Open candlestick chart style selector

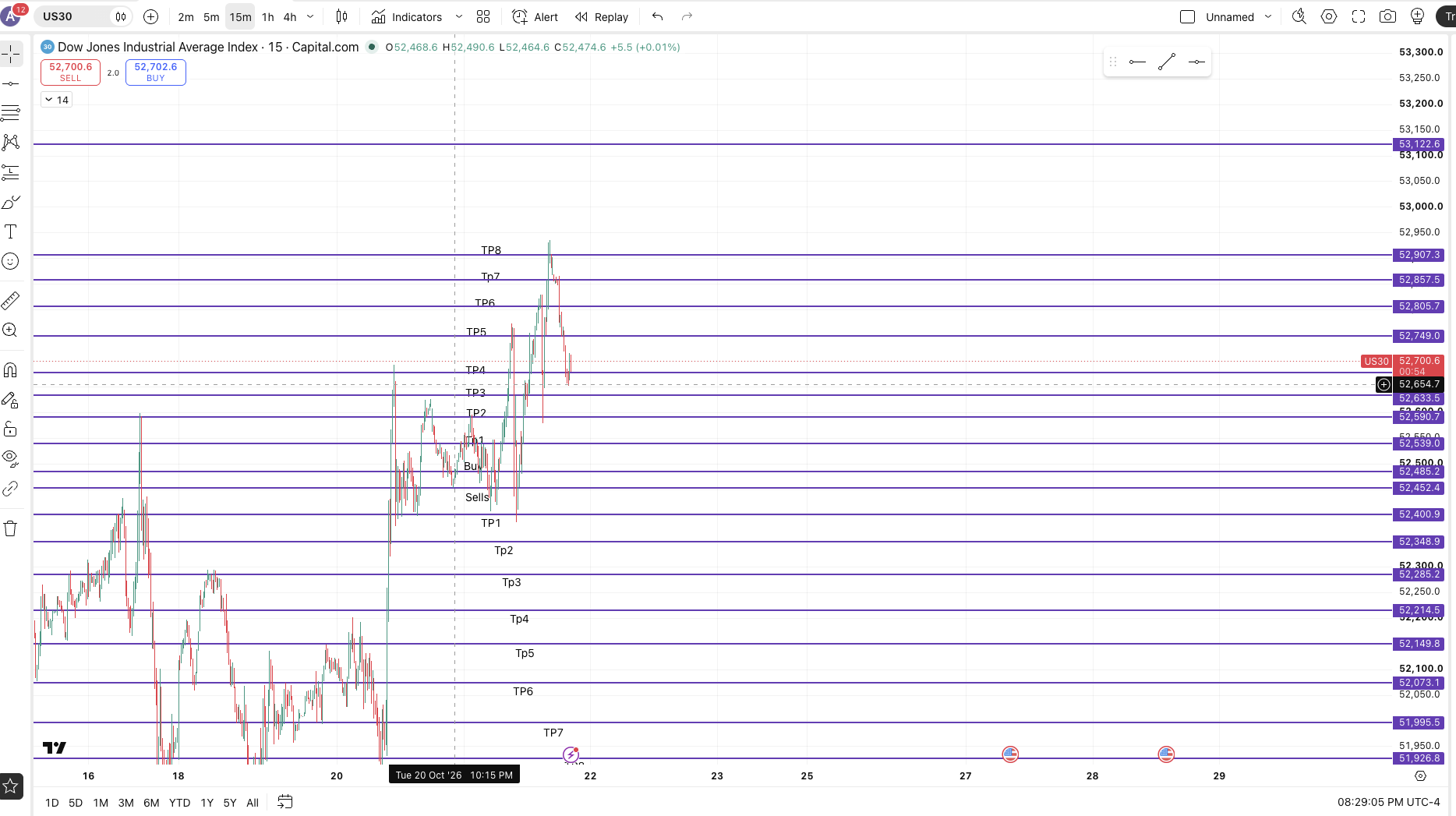coord(341,16)
